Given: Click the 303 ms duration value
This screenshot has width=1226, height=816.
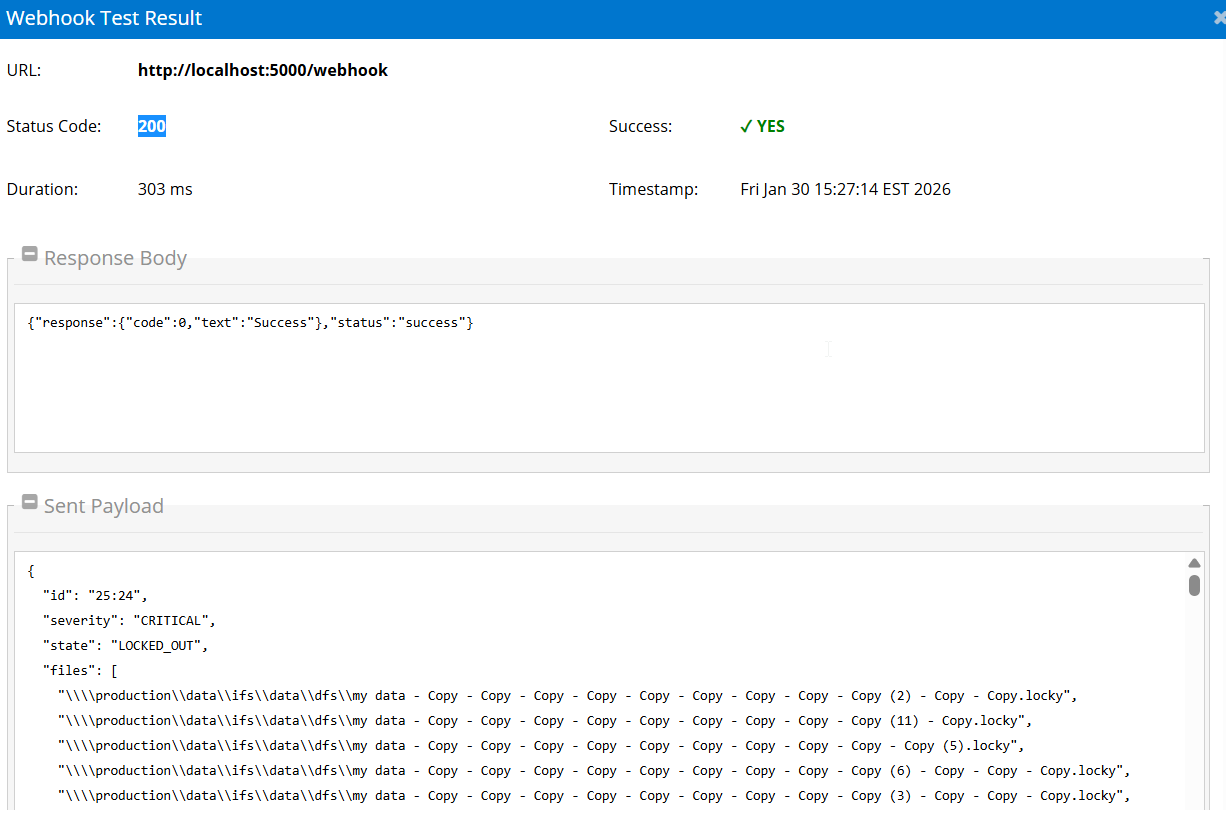Looking at the screenshot, I should coord(165,188).
